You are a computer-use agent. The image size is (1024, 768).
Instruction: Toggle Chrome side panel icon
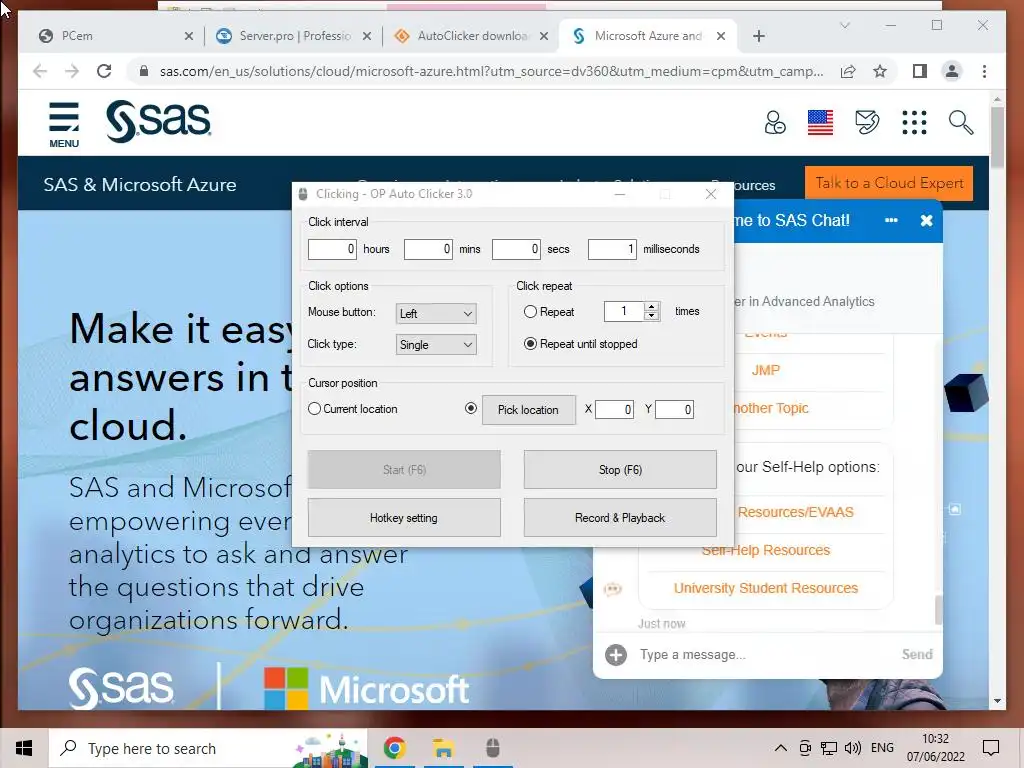click(x=920, y=71)
